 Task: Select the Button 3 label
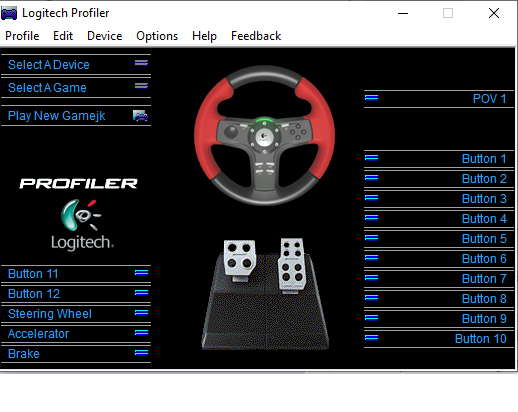point(484,199)
